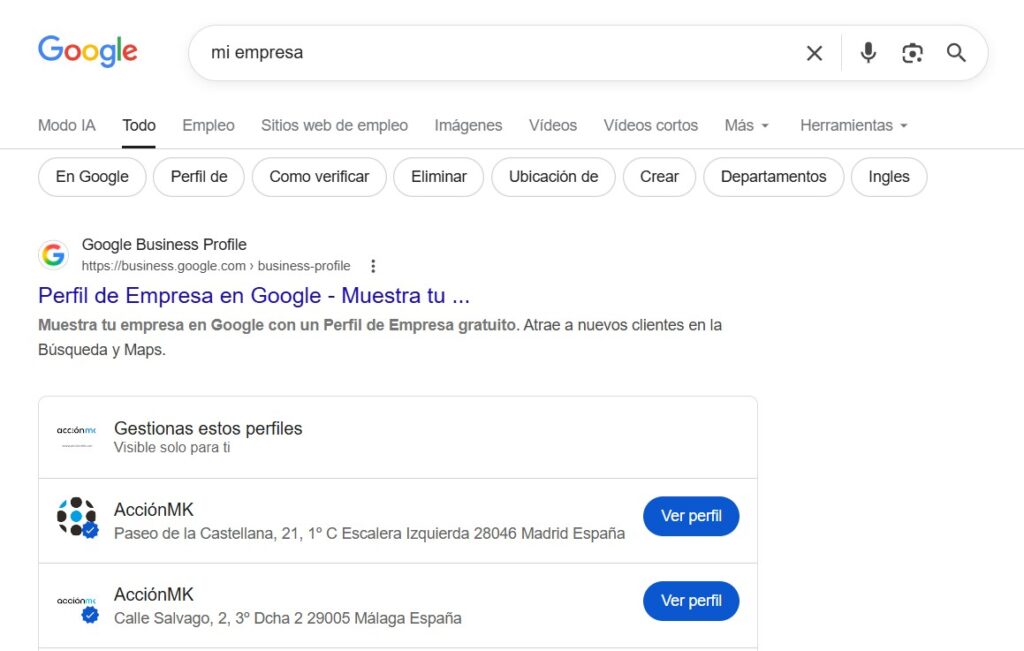Select the Eliminar filter chip
1024x651 pixels.
coord(438,176)
